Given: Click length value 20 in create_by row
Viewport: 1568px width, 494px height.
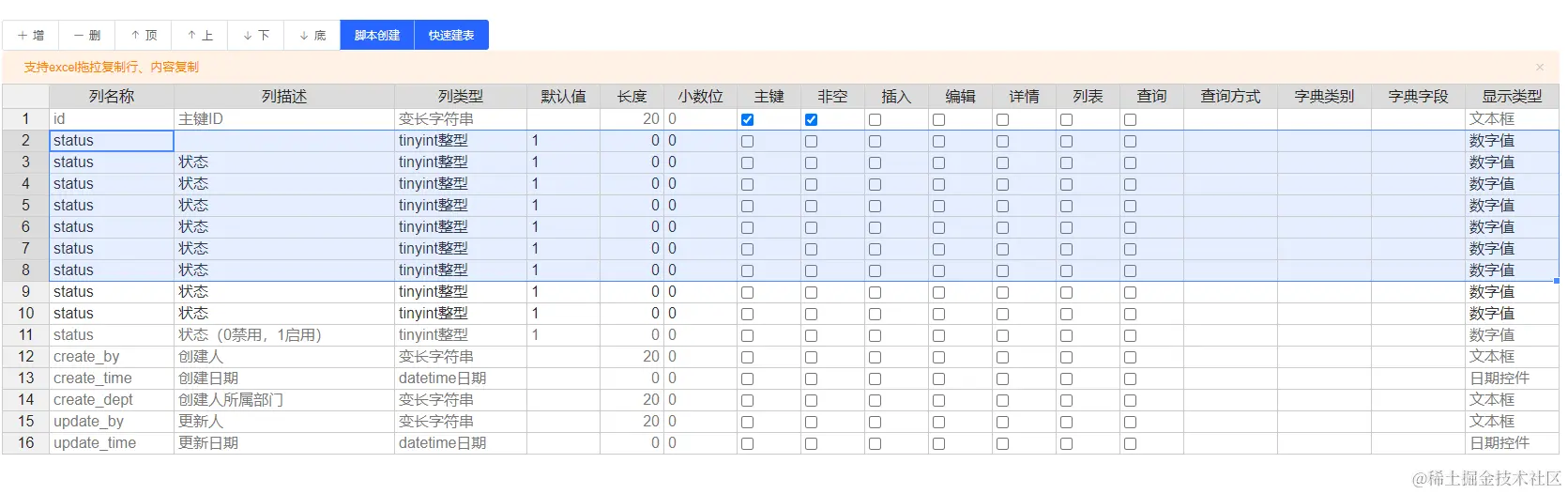Looking at the screenshot, I should pos(632,357).
